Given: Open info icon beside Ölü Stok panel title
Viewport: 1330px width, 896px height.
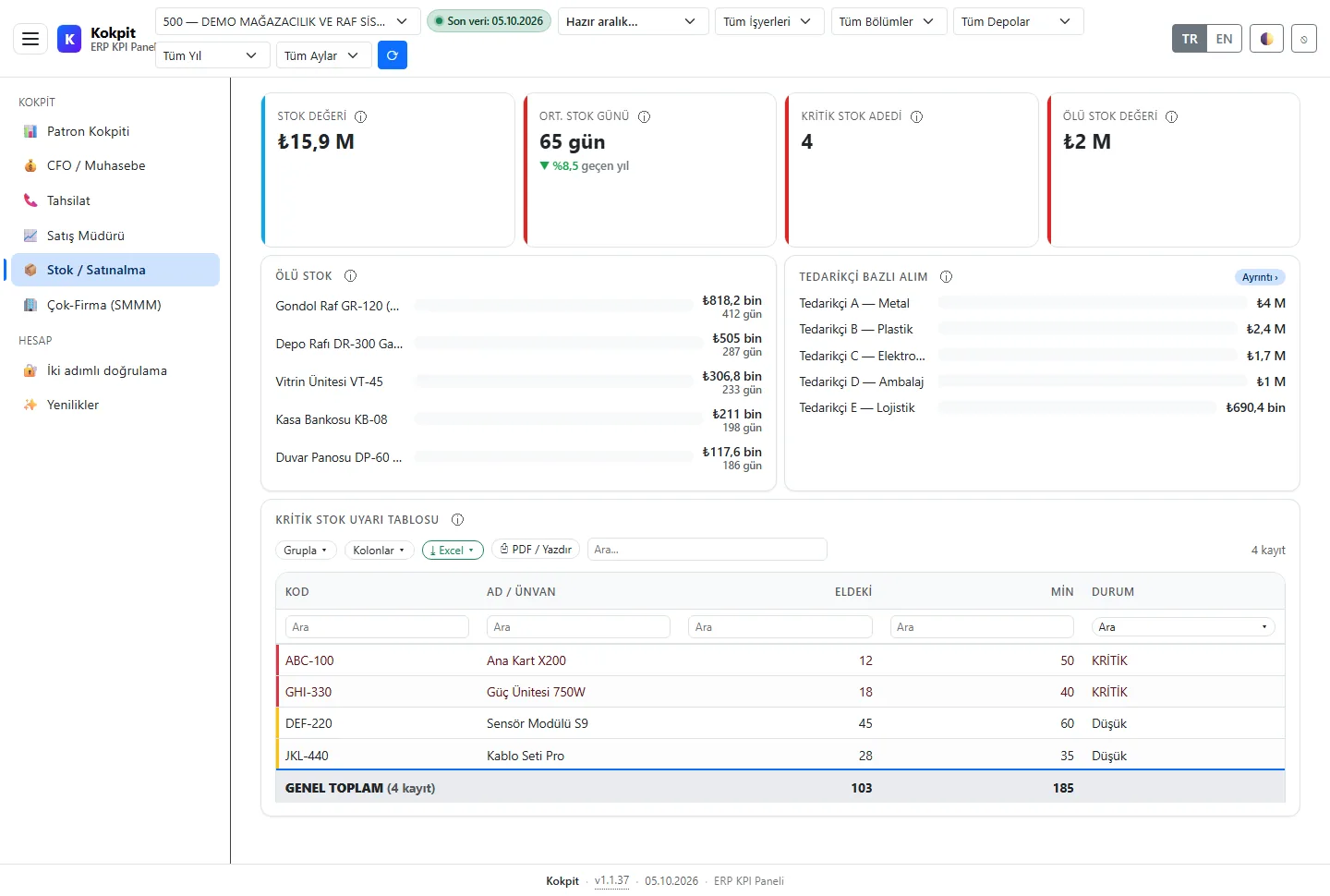Looking at the screenshot, I should point(351,275).
